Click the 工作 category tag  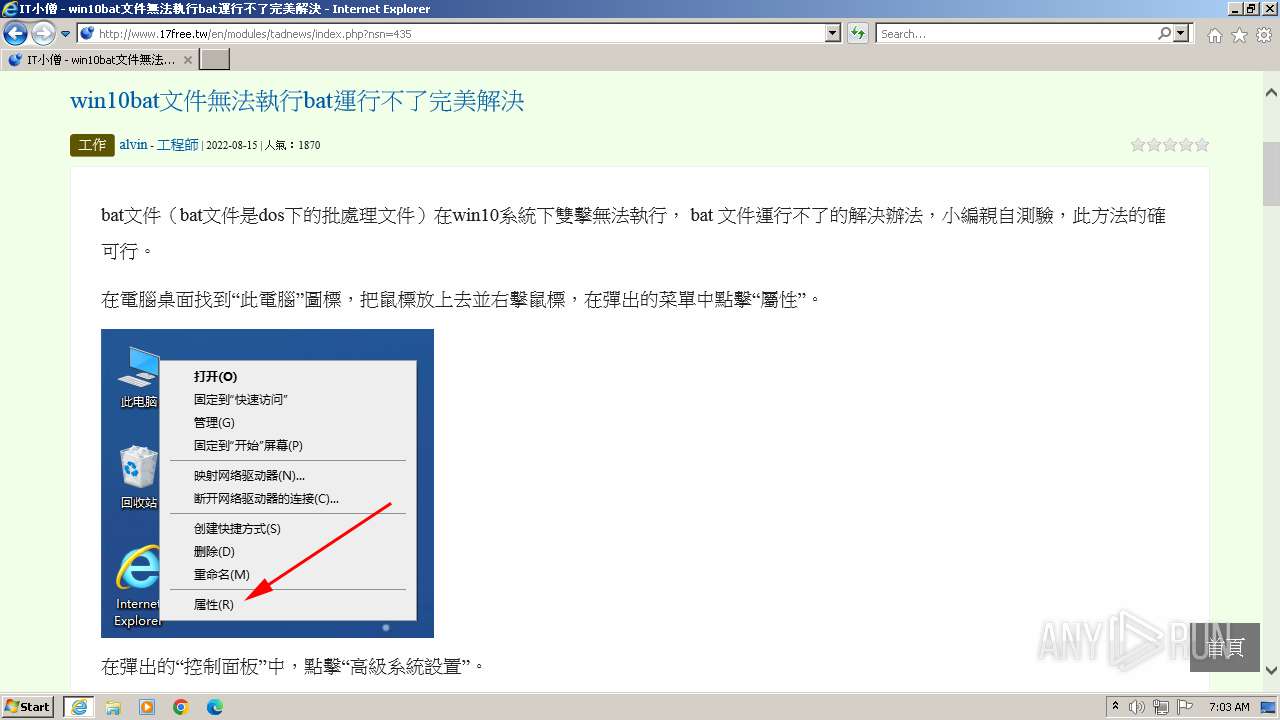92,145
